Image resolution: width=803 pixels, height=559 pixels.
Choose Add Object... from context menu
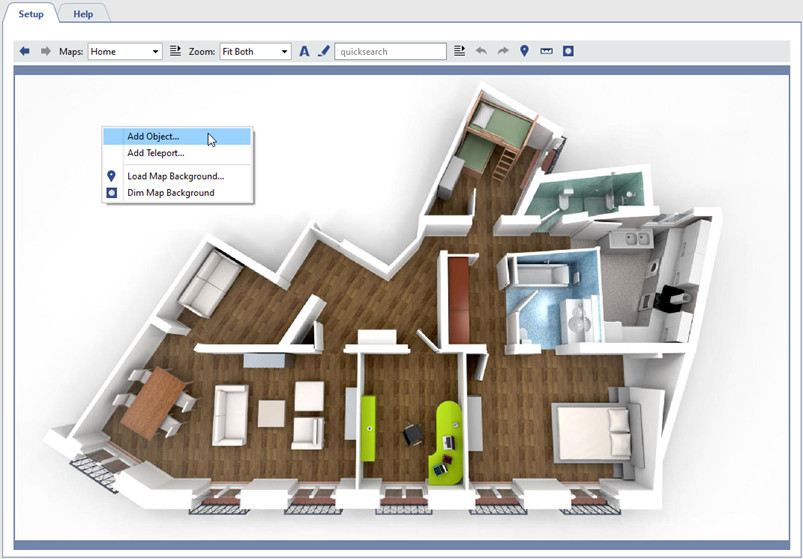pos(153,137)
